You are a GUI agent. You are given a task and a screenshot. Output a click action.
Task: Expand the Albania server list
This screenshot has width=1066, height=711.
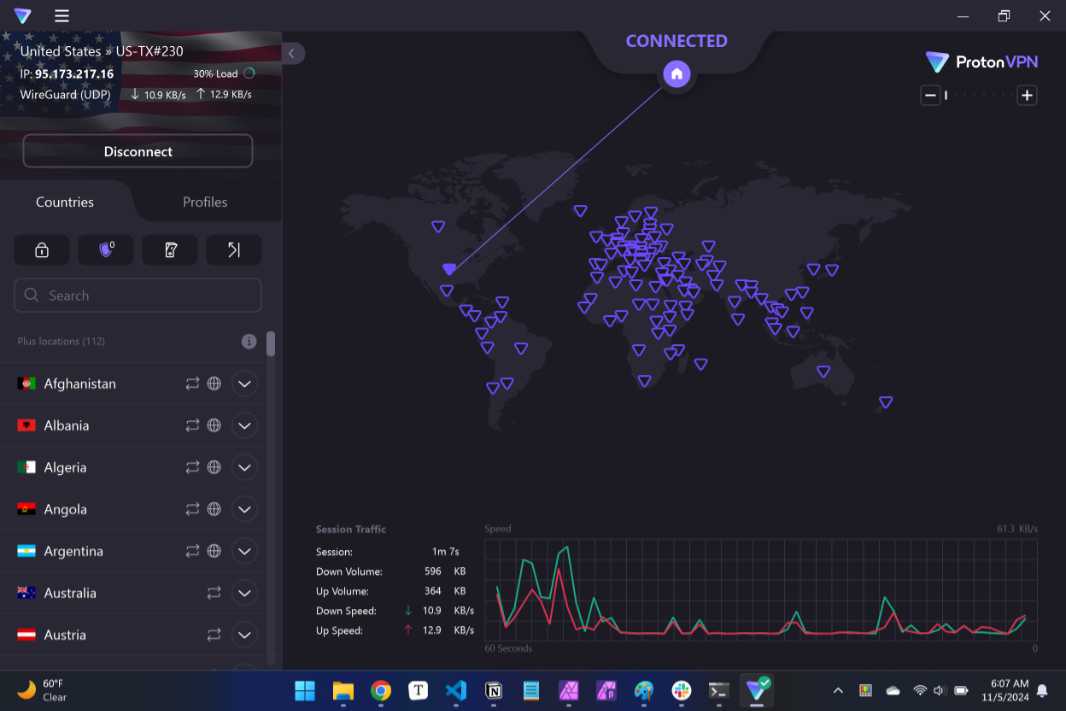pos(244,426)
